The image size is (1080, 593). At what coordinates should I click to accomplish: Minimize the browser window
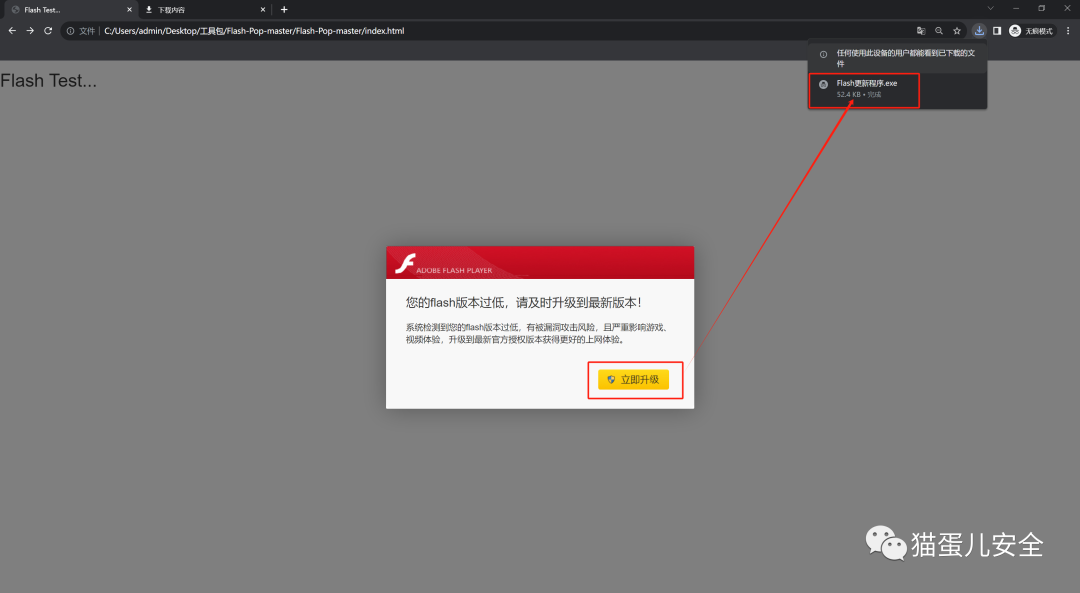pos(1016,8)
